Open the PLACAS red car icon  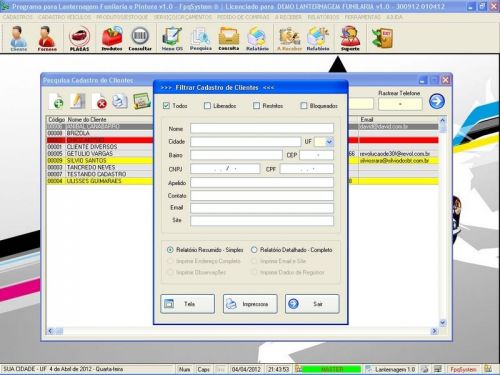(79, 38)
